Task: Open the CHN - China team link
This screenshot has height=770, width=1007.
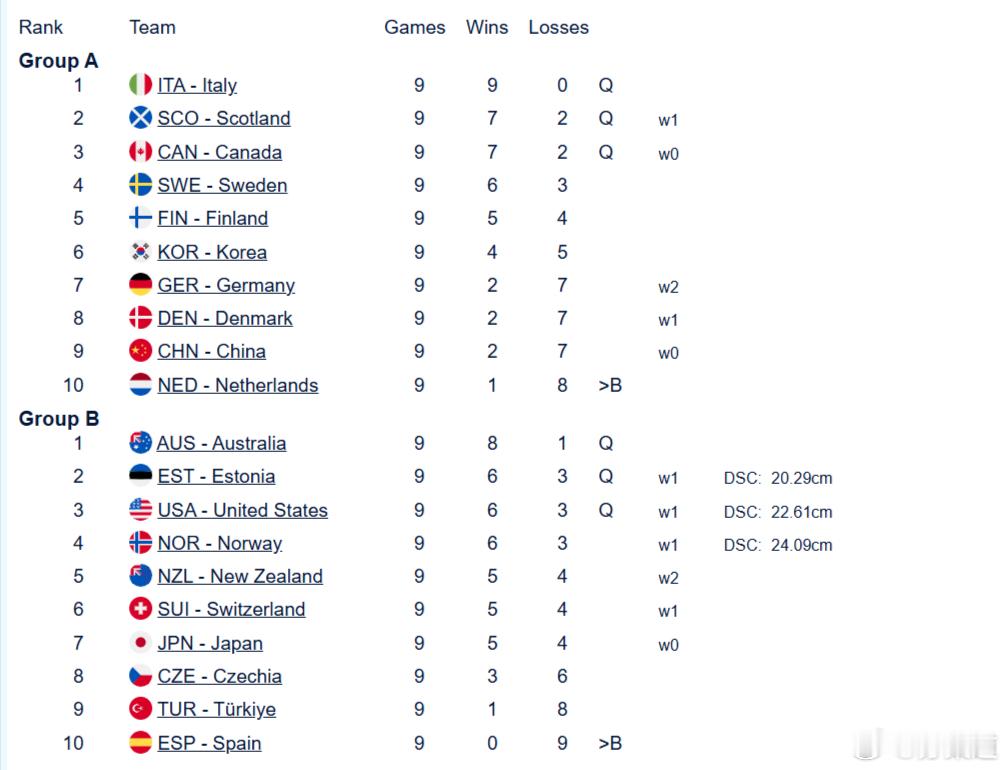Action: pos(211,351)
